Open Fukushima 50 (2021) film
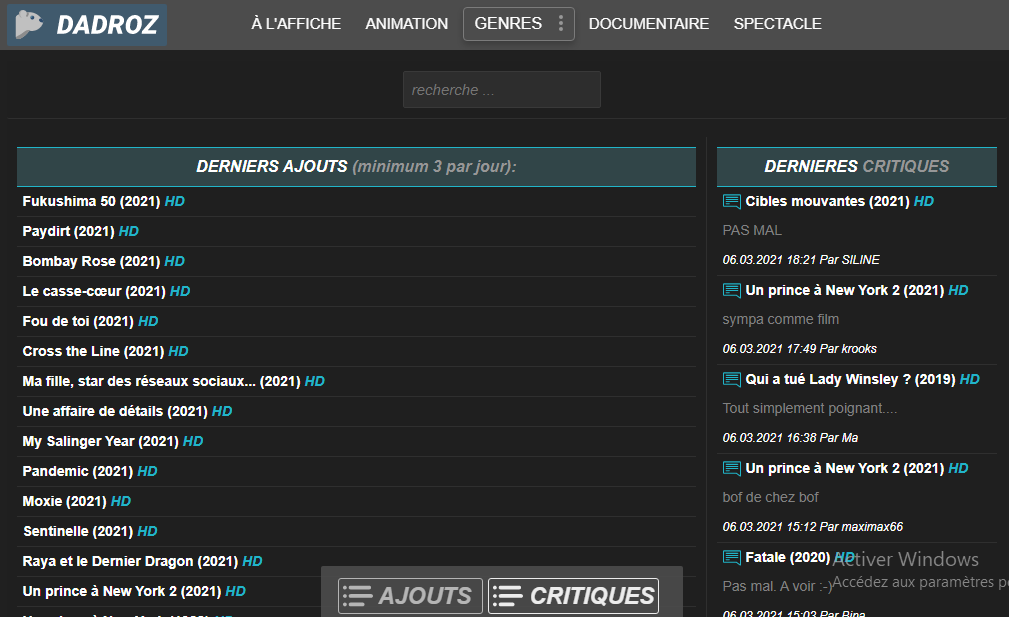Screen dimensions: 1009x617 91,201
